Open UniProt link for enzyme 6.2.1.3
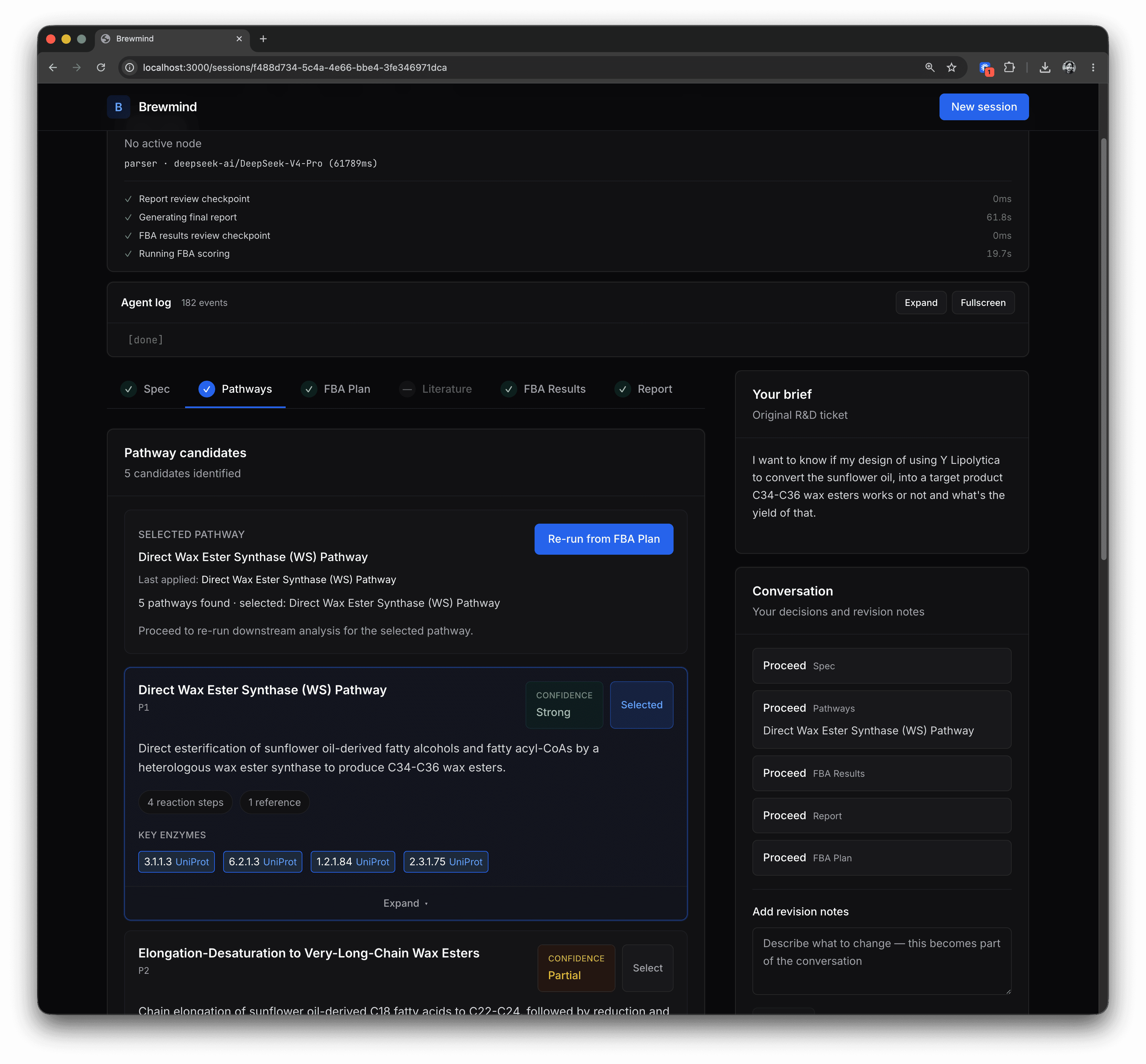The height and width of the screenshot is (1064, 1146). pyautogui.click(x=280, y=861)
